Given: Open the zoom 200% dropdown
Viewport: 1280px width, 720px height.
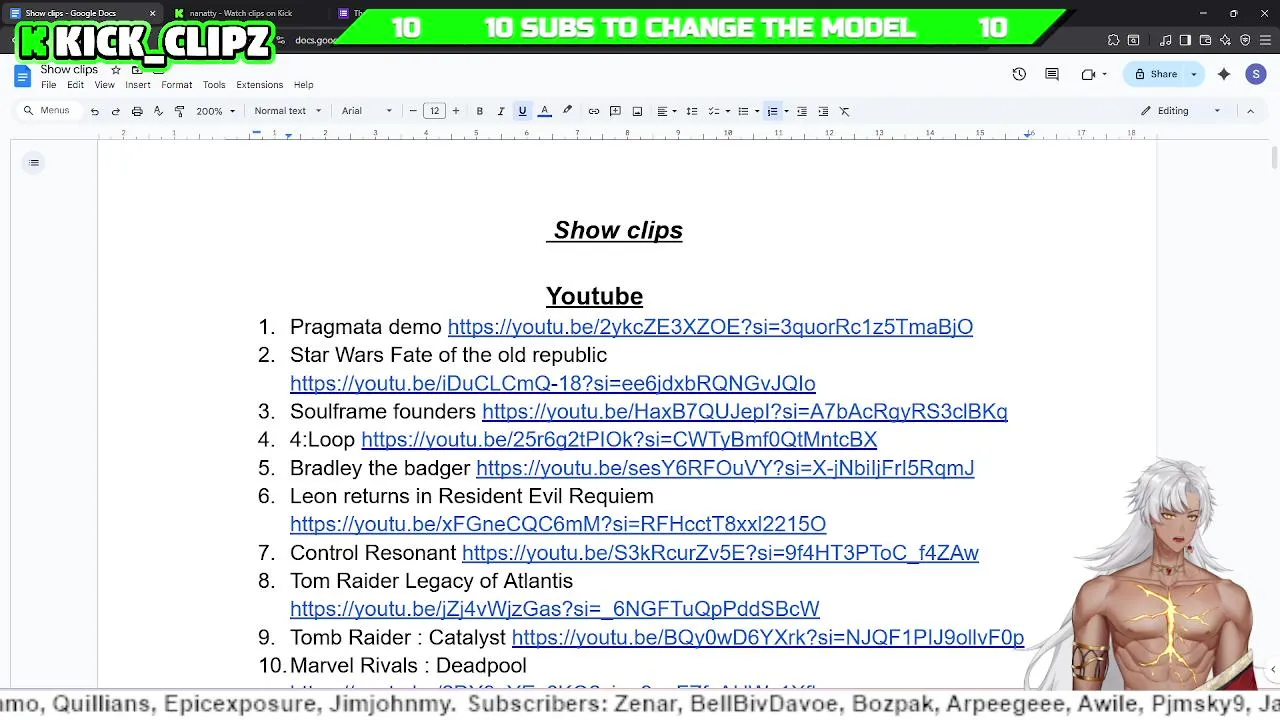Looking at the screenshot, I should [x=216, y=111].
